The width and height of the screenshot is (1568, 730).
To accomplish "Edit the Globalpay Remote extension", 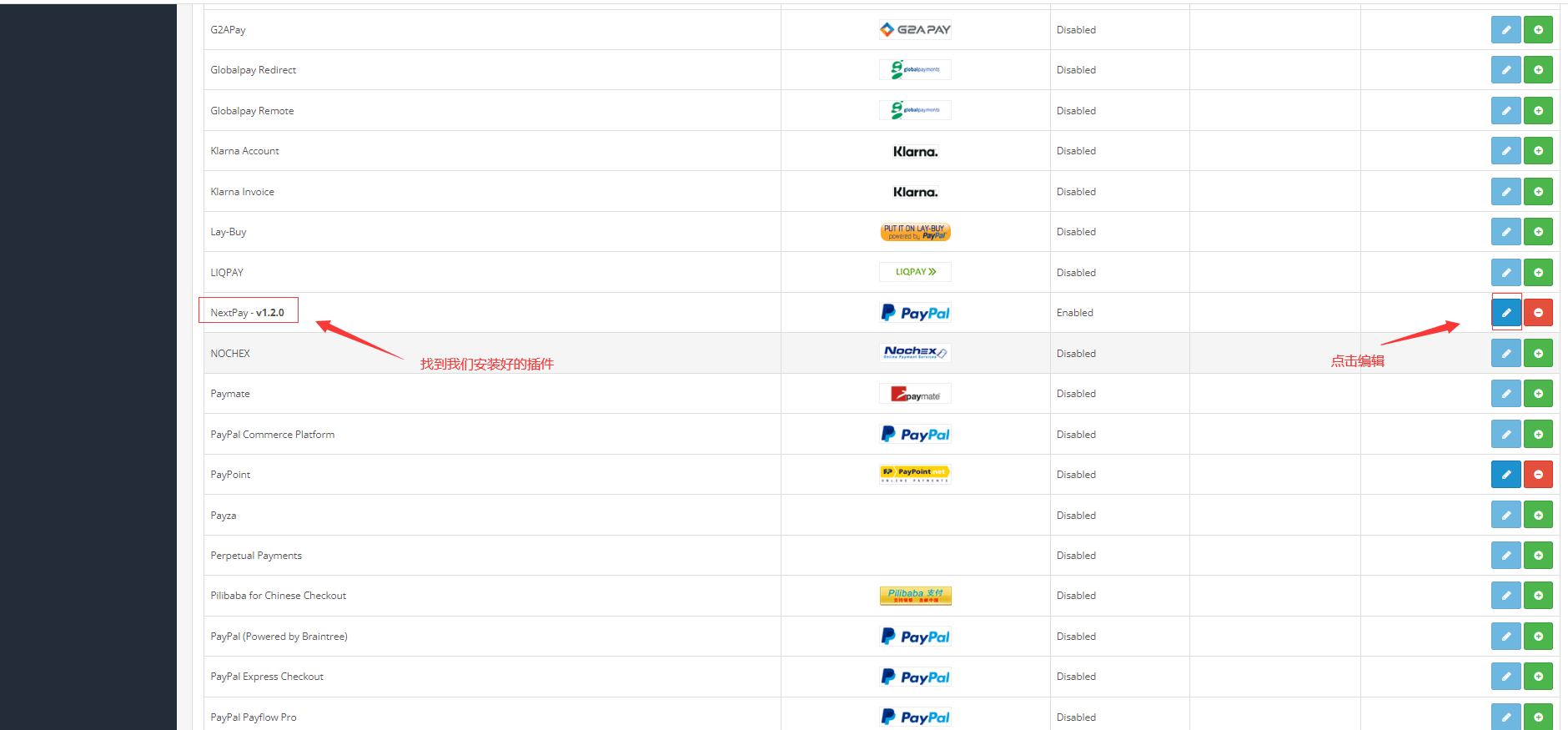I will [x=1505, y=111].
